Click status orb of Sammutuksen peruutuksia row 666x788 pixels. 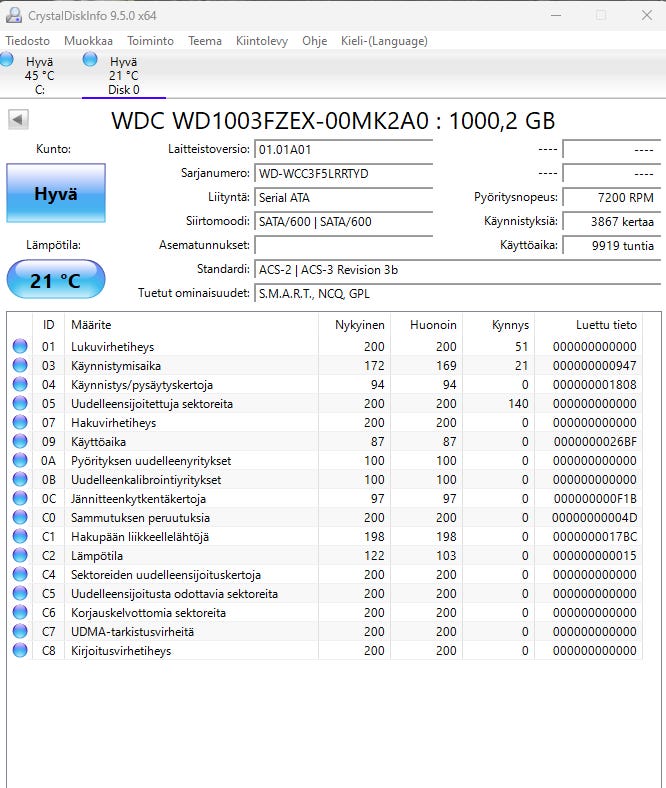coord(20,518)
